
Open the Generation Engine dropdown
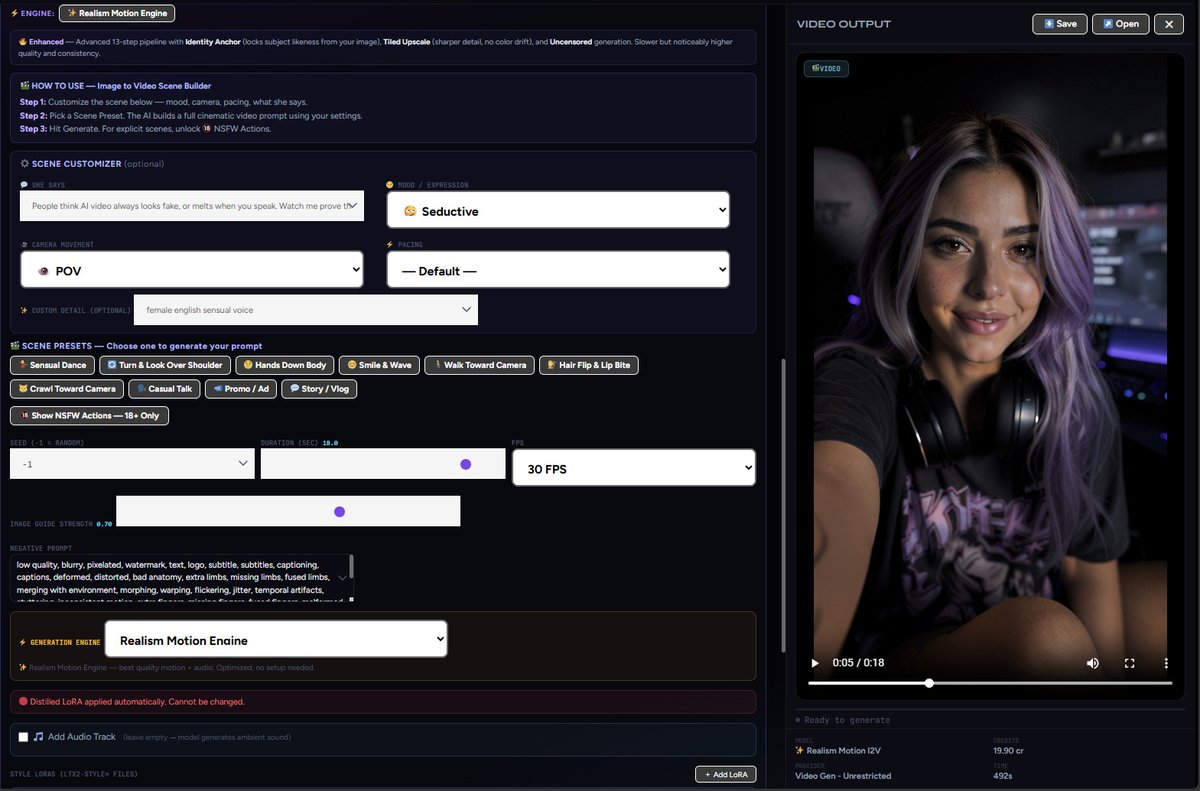(x=276, y=639)
